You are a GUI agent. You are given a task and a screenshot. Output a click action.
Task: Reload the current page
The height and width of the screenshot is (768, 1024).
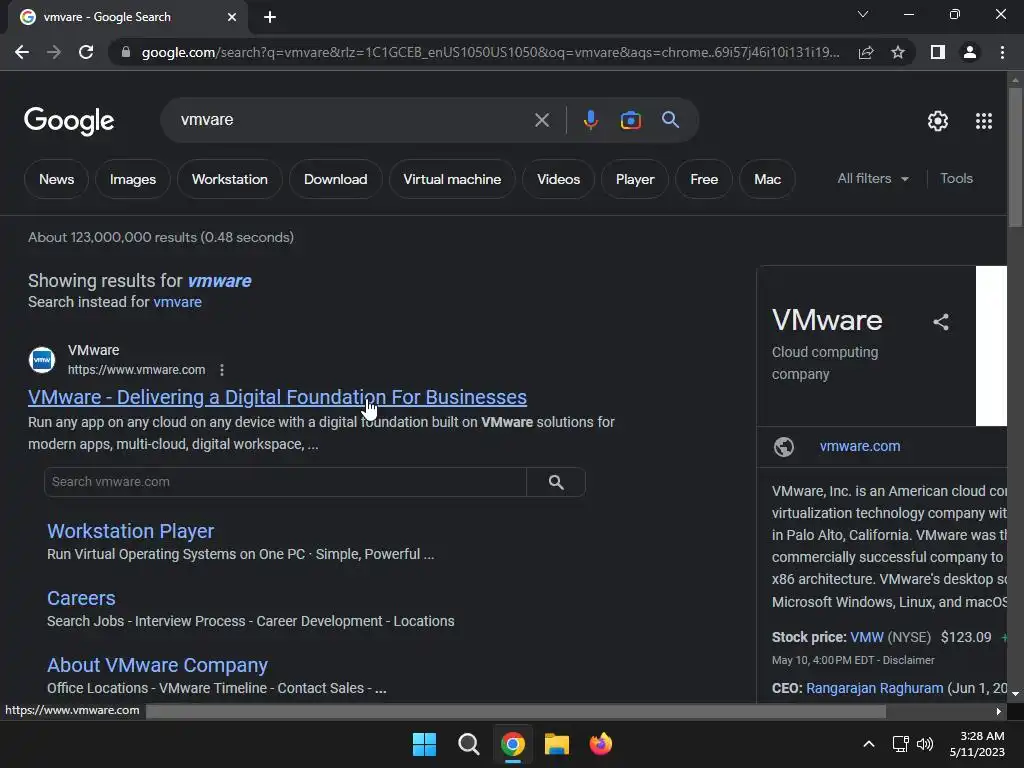point(86,52)
